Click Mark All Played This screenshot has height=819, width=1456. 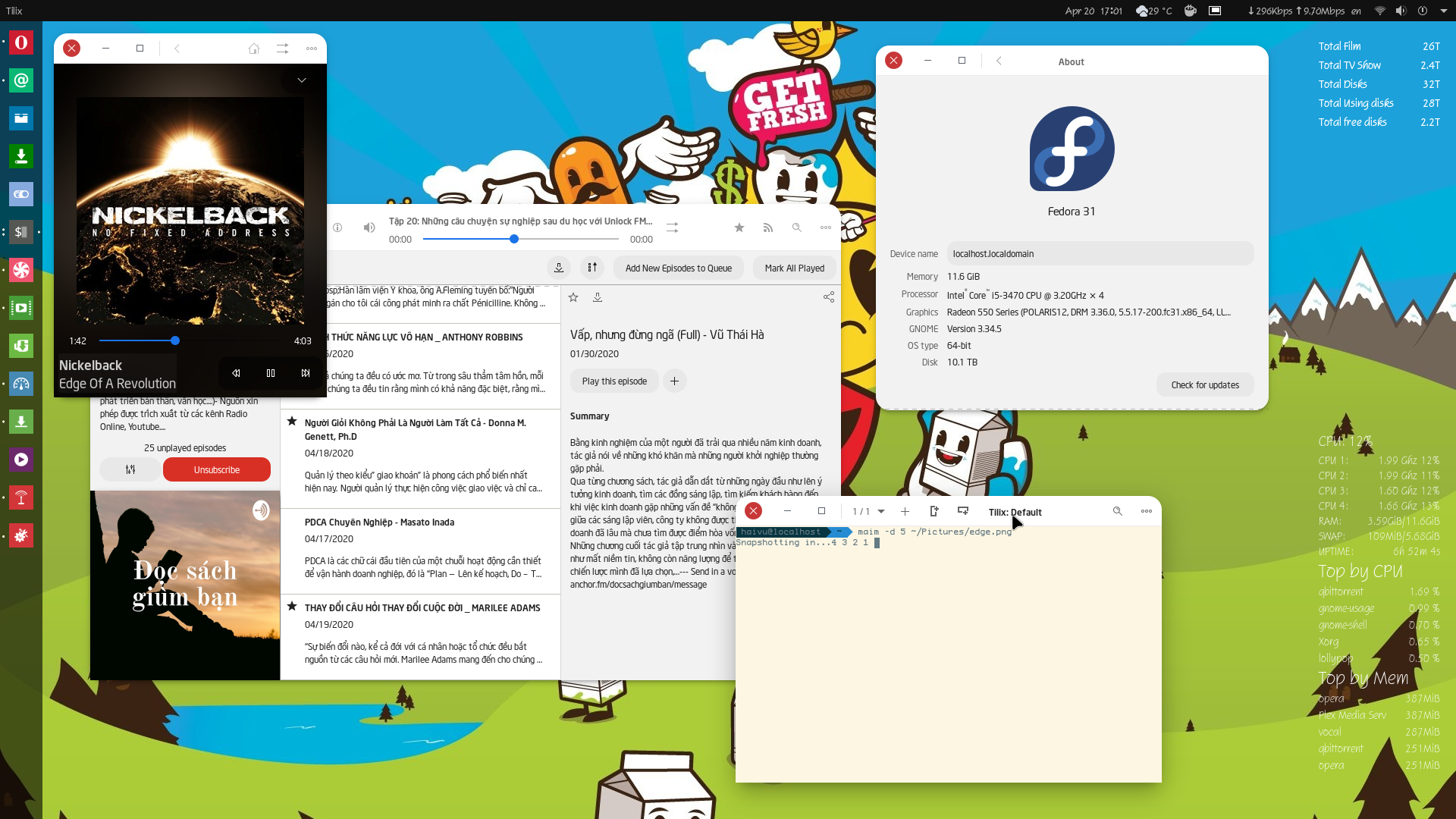tap(794, 268)
